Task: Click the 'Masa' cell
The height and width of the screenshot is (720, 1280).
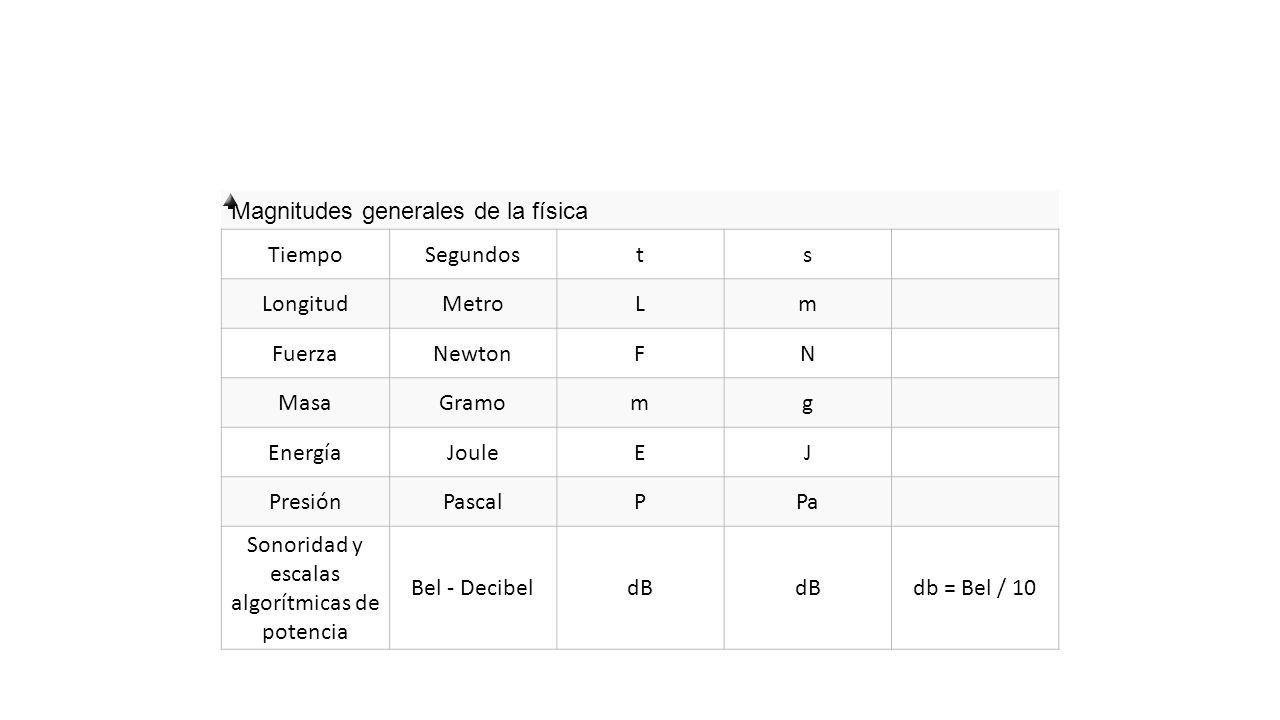Action: pyautogui.click(x=305, y=403)
